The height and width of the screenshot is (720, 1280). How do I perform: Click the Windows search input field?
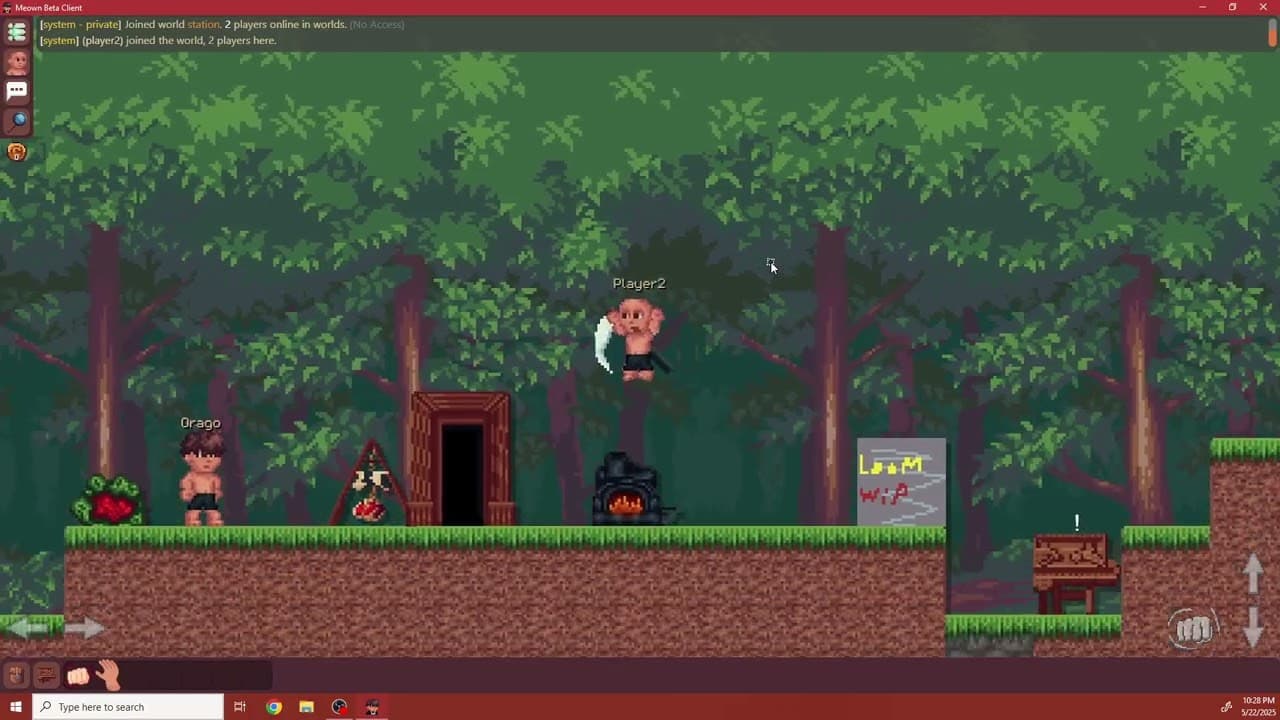coord(130,707)
